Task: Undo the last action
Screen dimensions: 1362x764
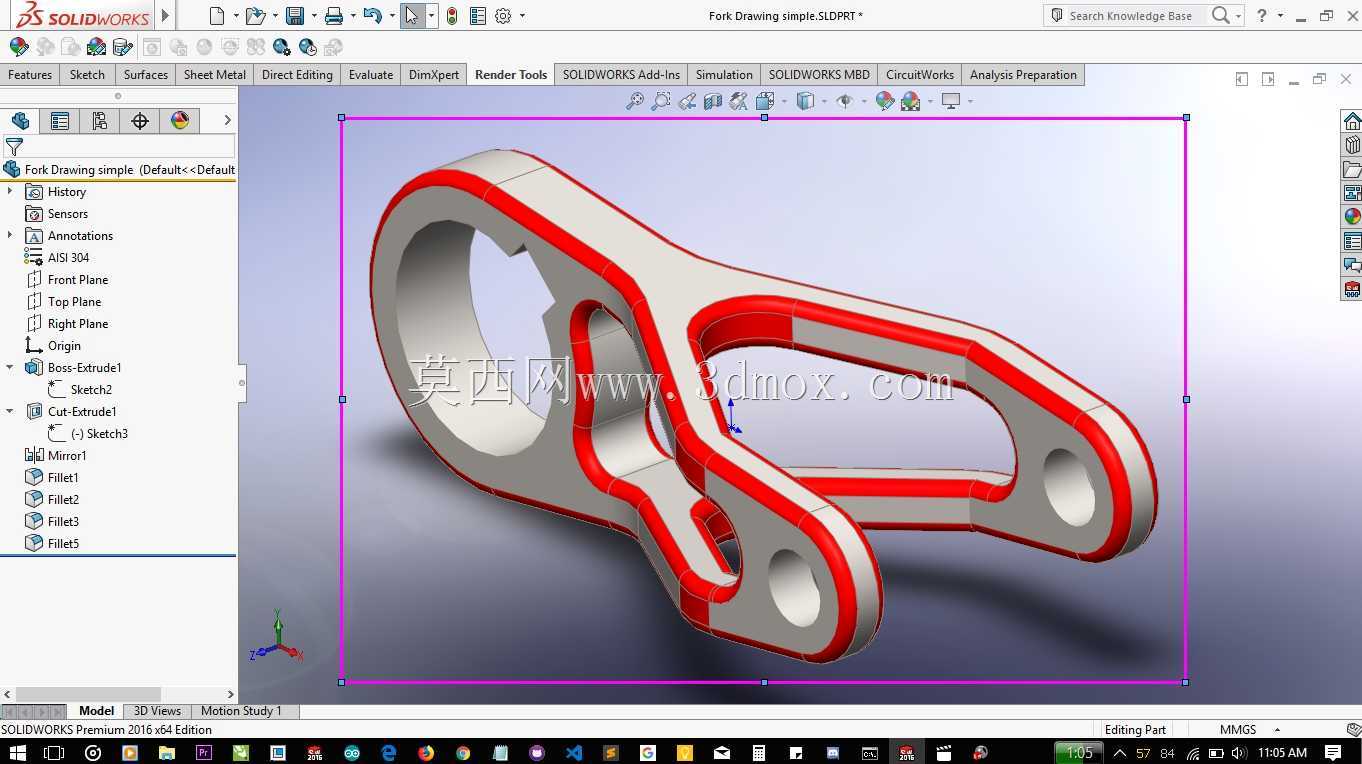Action: point(373,15)
